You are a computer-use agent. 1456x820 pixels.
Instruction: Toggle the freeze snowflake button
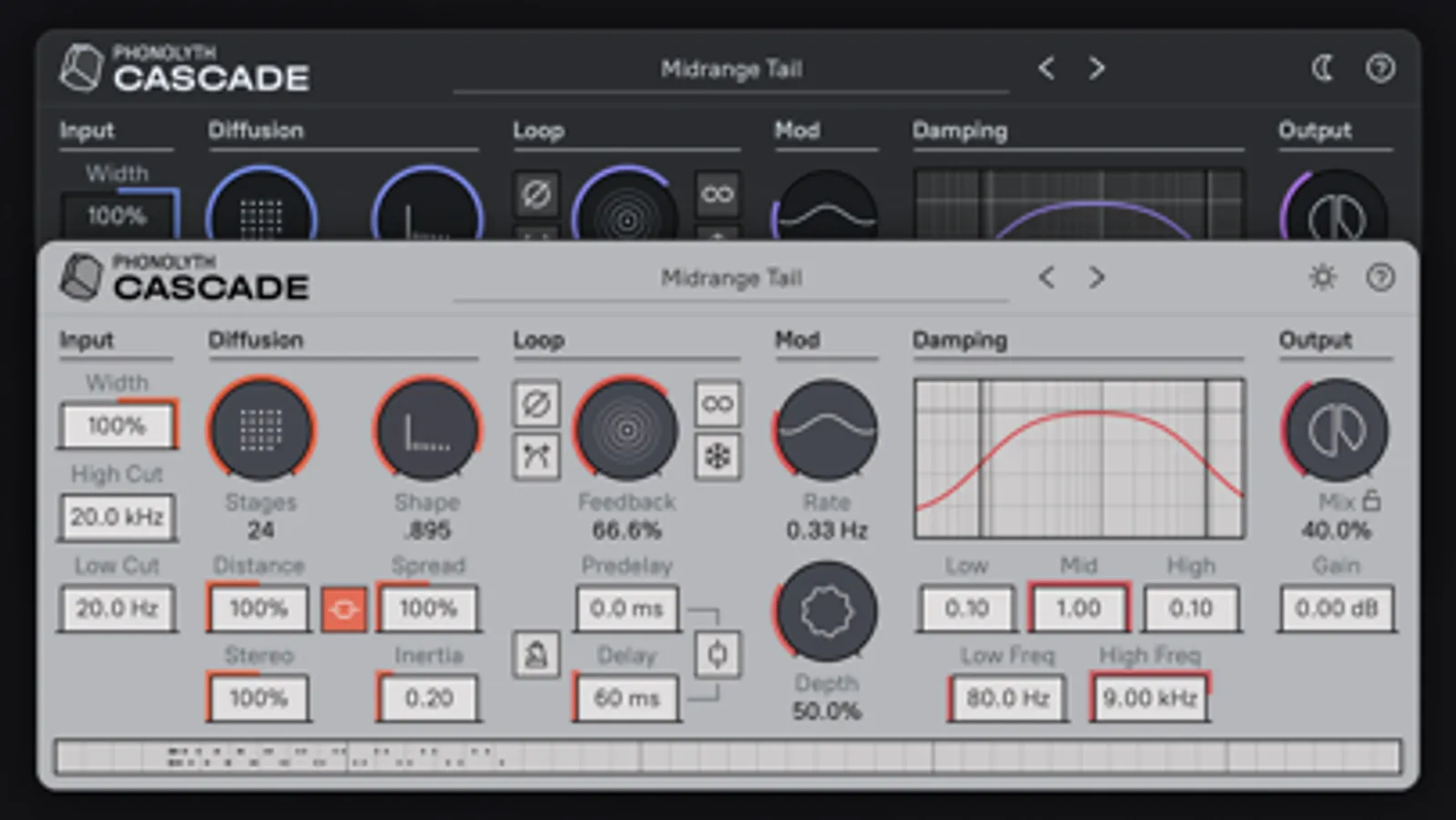point(718,456)
